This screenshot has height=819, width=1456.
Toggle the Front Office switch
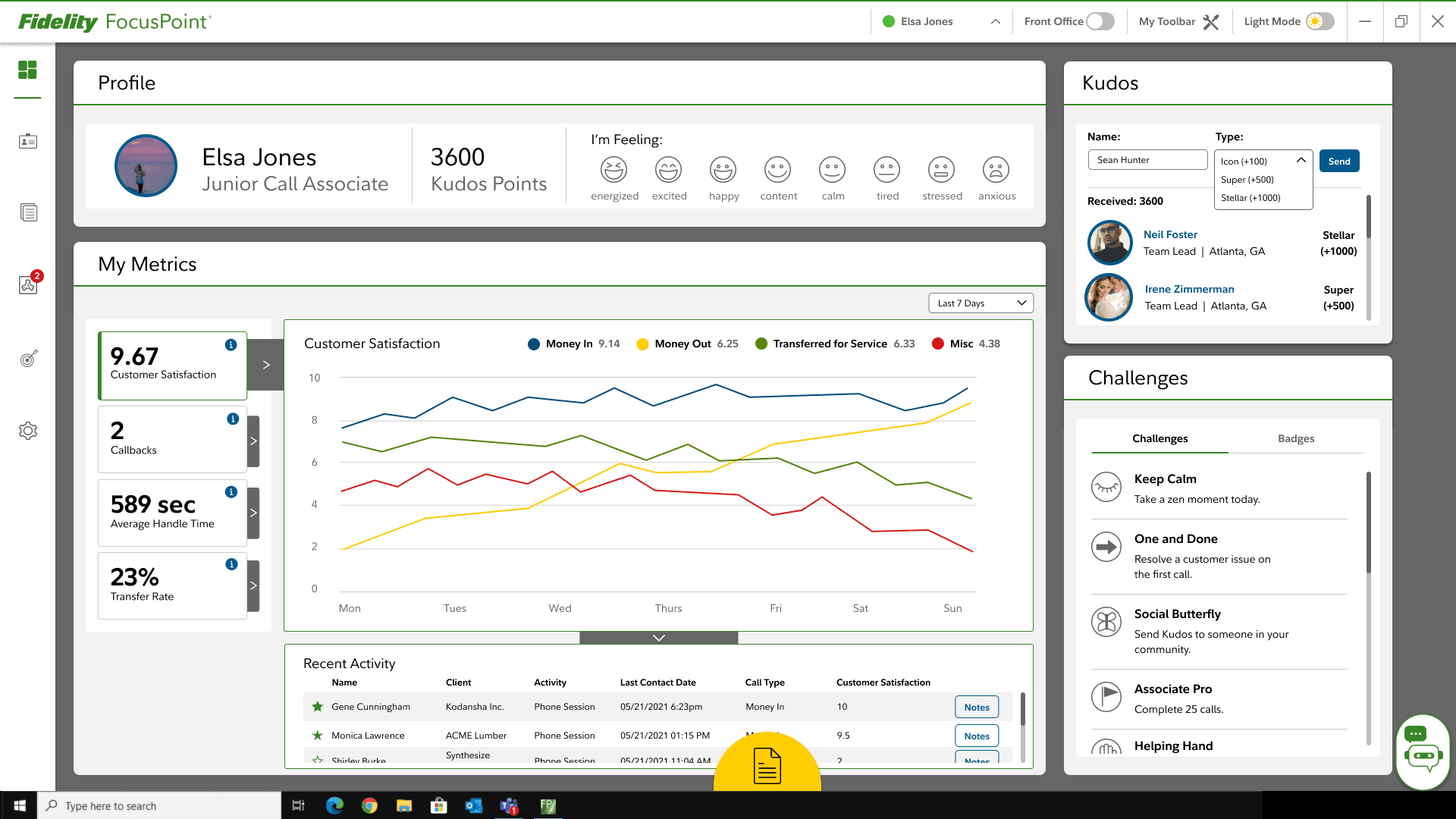click(x=1100, y=21)
